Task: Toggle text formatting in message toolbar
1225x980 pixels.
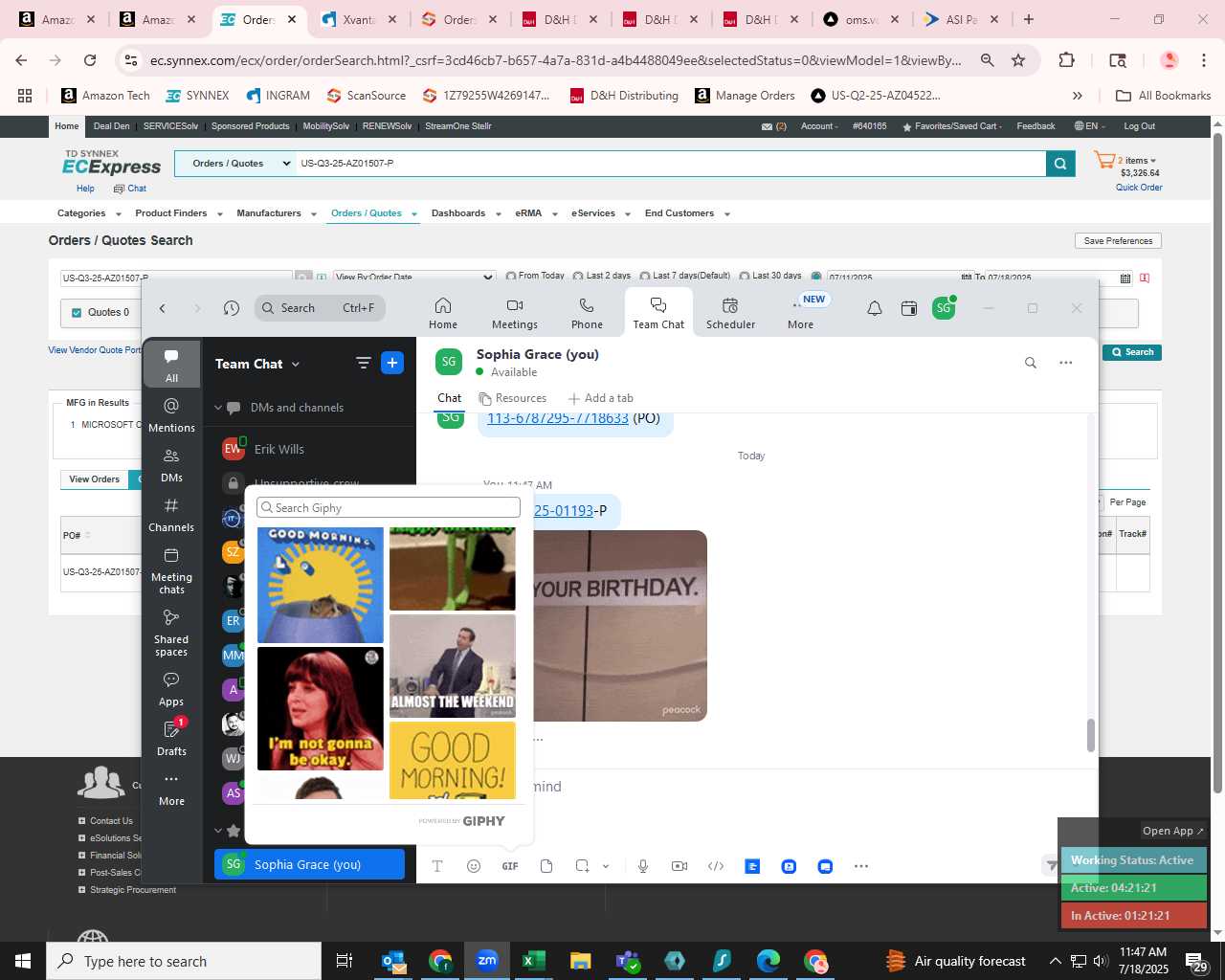Action: 437,866
